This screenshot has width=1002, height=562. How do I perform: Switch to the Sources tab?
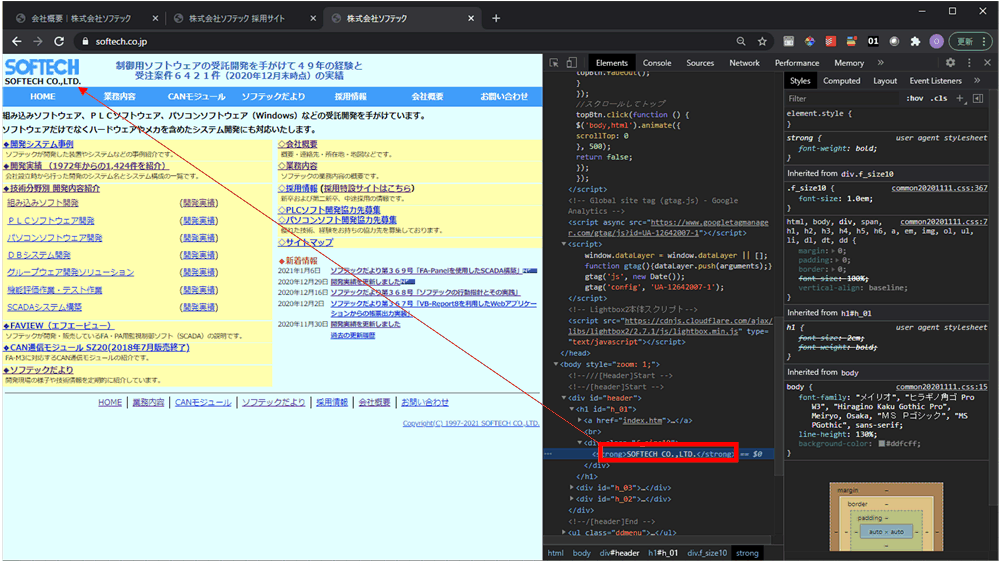700,63
